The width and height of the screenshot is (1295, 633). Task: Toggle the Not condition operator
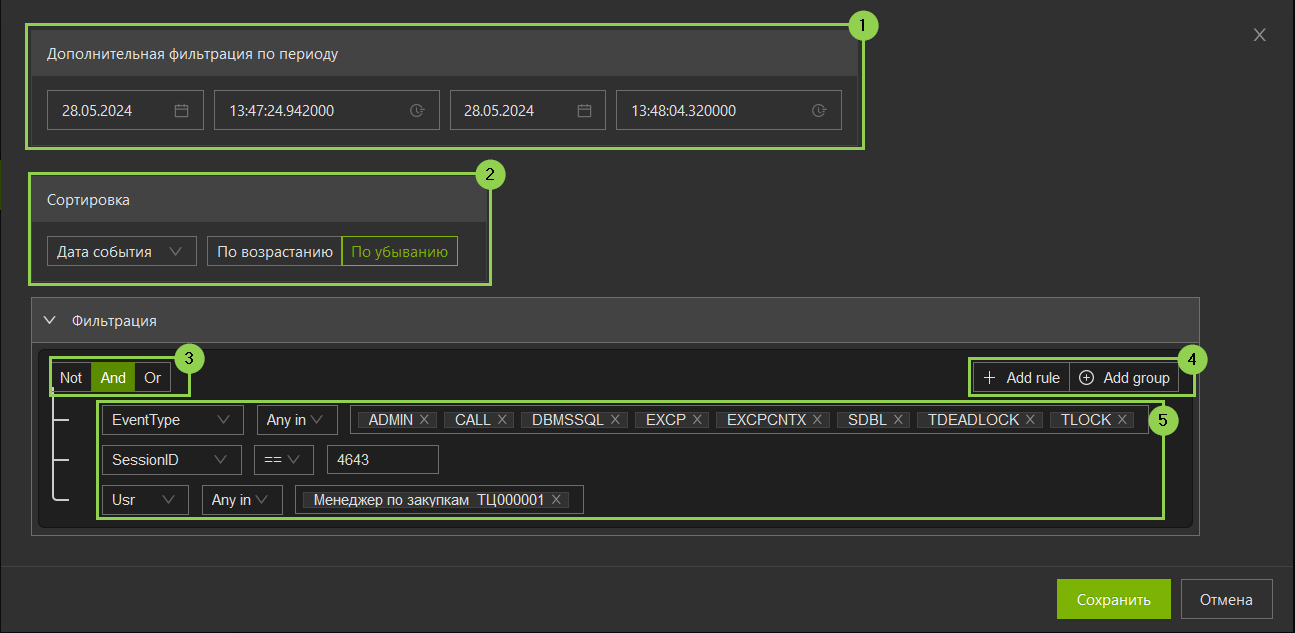(71, 378)
